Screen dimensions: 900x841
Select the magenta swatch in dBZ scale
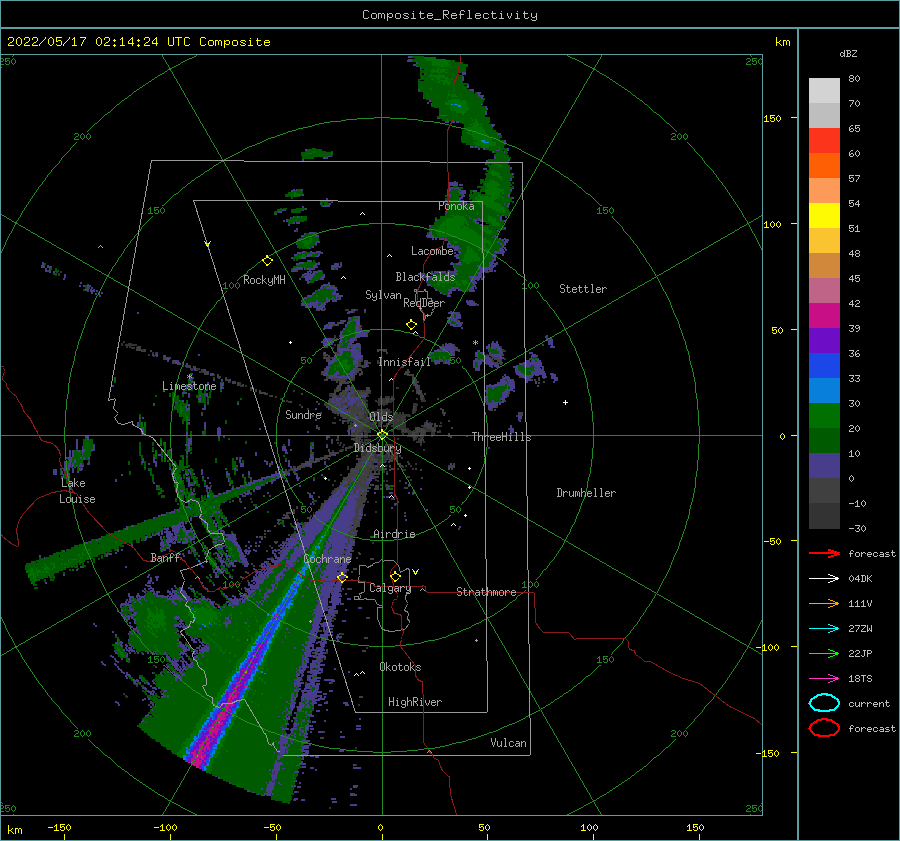tap(824, 316)
